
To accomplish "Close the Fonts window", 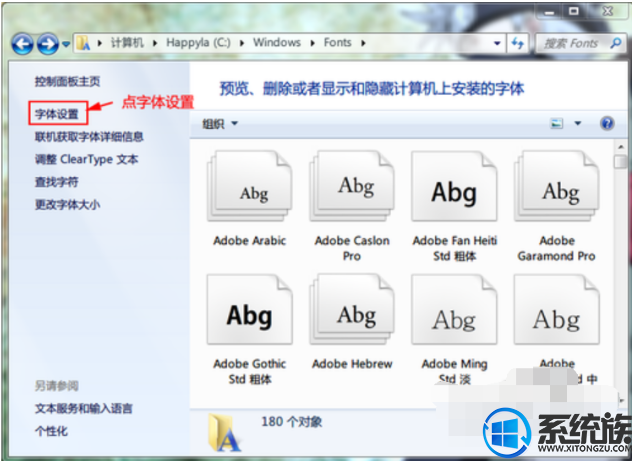I will pos(607,12).
